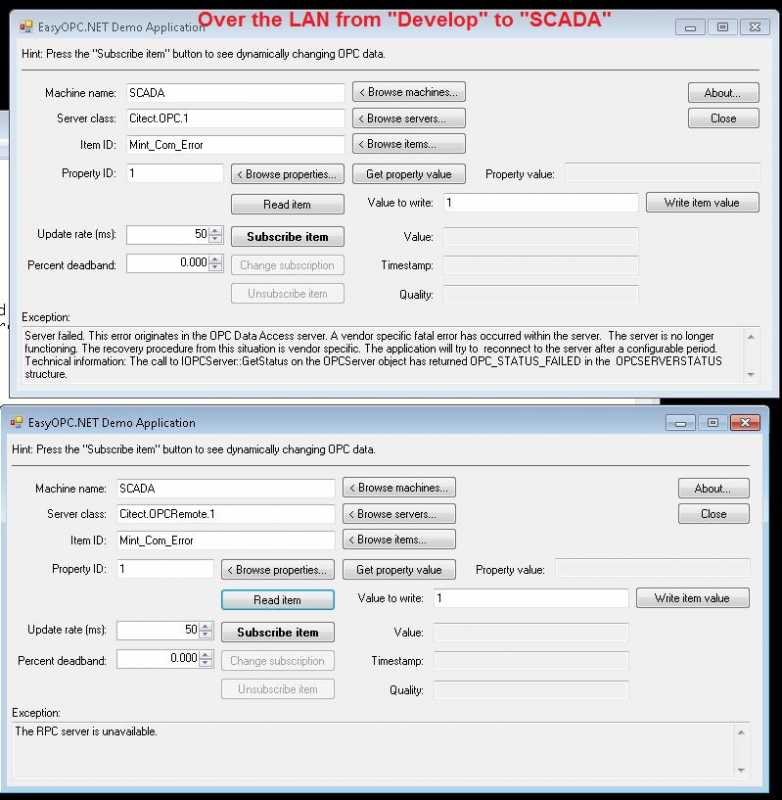Decrease Update rate in bottom window
The width and height of the screenshot is (782, 800).
[x=206, y=634]
